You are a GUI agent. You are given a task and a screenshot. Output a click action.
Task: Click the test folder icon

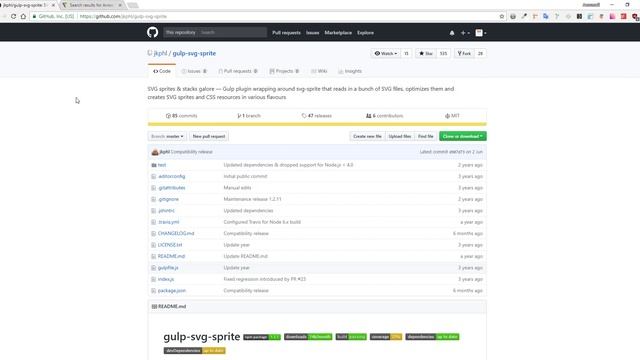154,165
